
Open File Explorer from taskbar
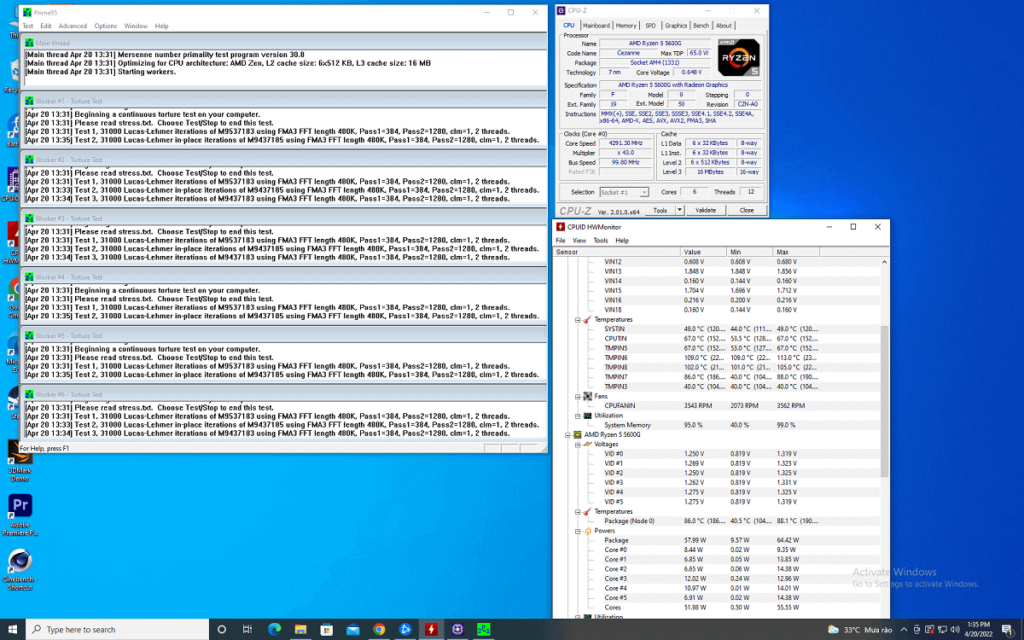click(x=300, y=629)
